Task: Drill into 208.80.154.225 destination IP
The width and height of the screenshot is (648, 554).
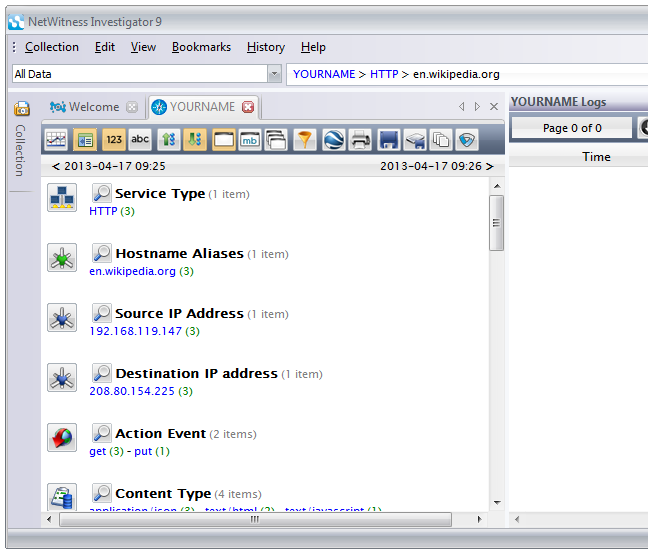Action: click(132, 391)
